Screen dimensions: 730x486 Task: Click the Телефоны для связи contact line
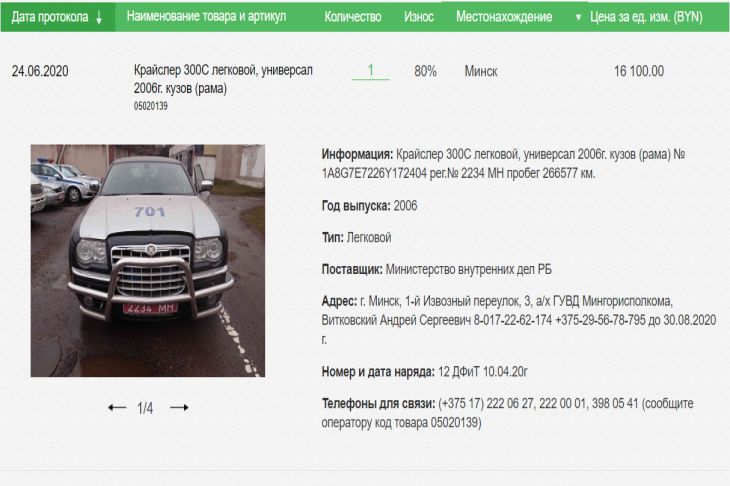click(x=507, y=412)
